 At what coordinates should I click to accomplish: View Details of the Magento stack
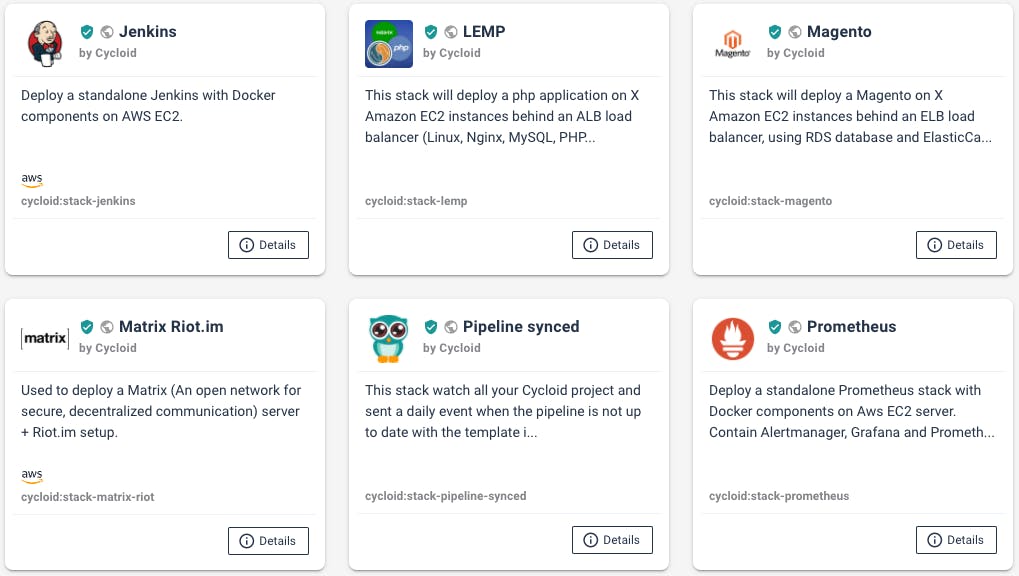956,245
